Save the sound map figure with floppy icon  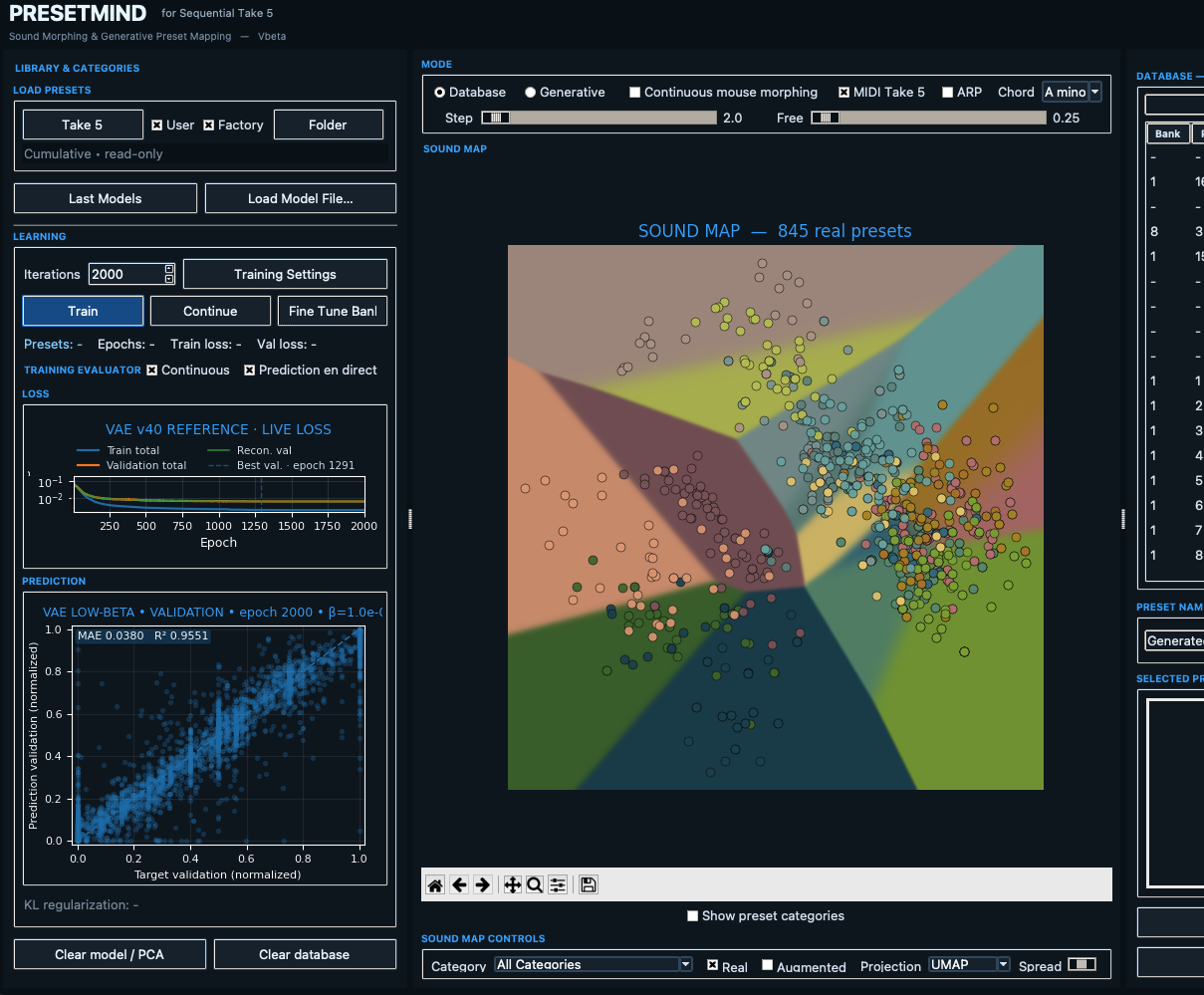(588, 884)
